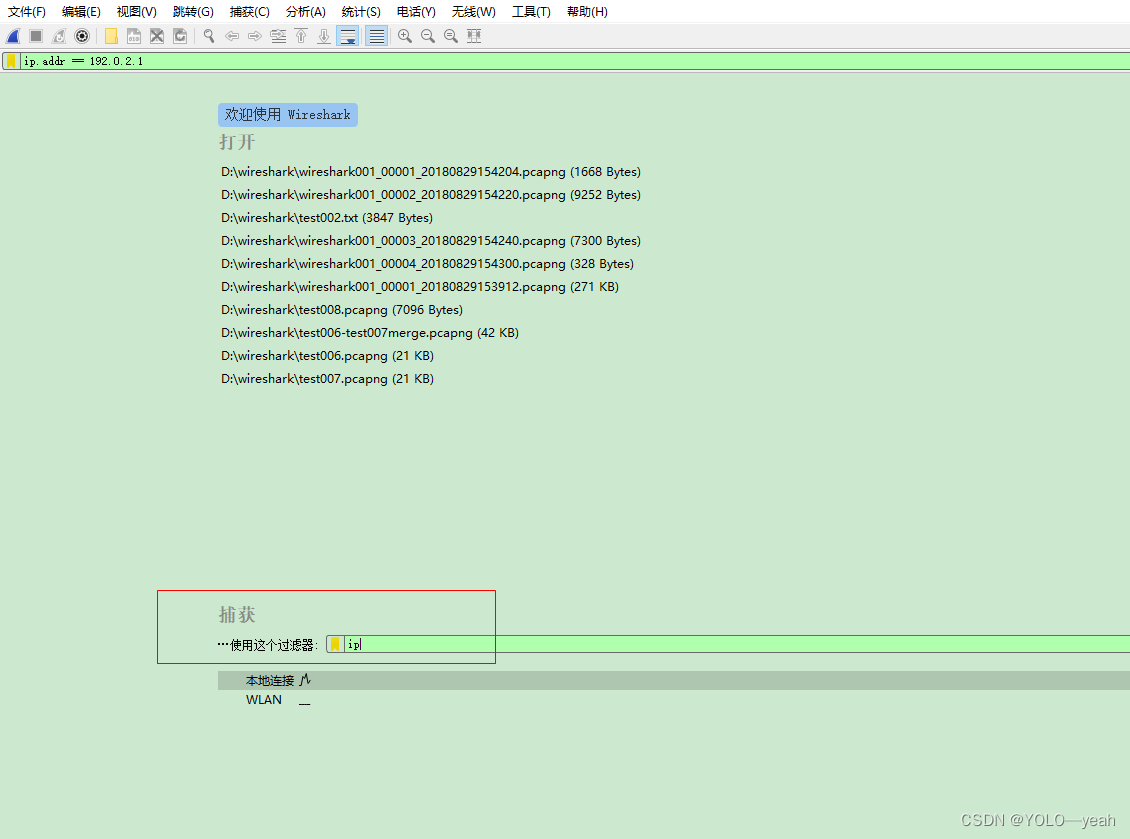Open a capture file via folder icon
The image size is (1130, 839).
(111, 36)
